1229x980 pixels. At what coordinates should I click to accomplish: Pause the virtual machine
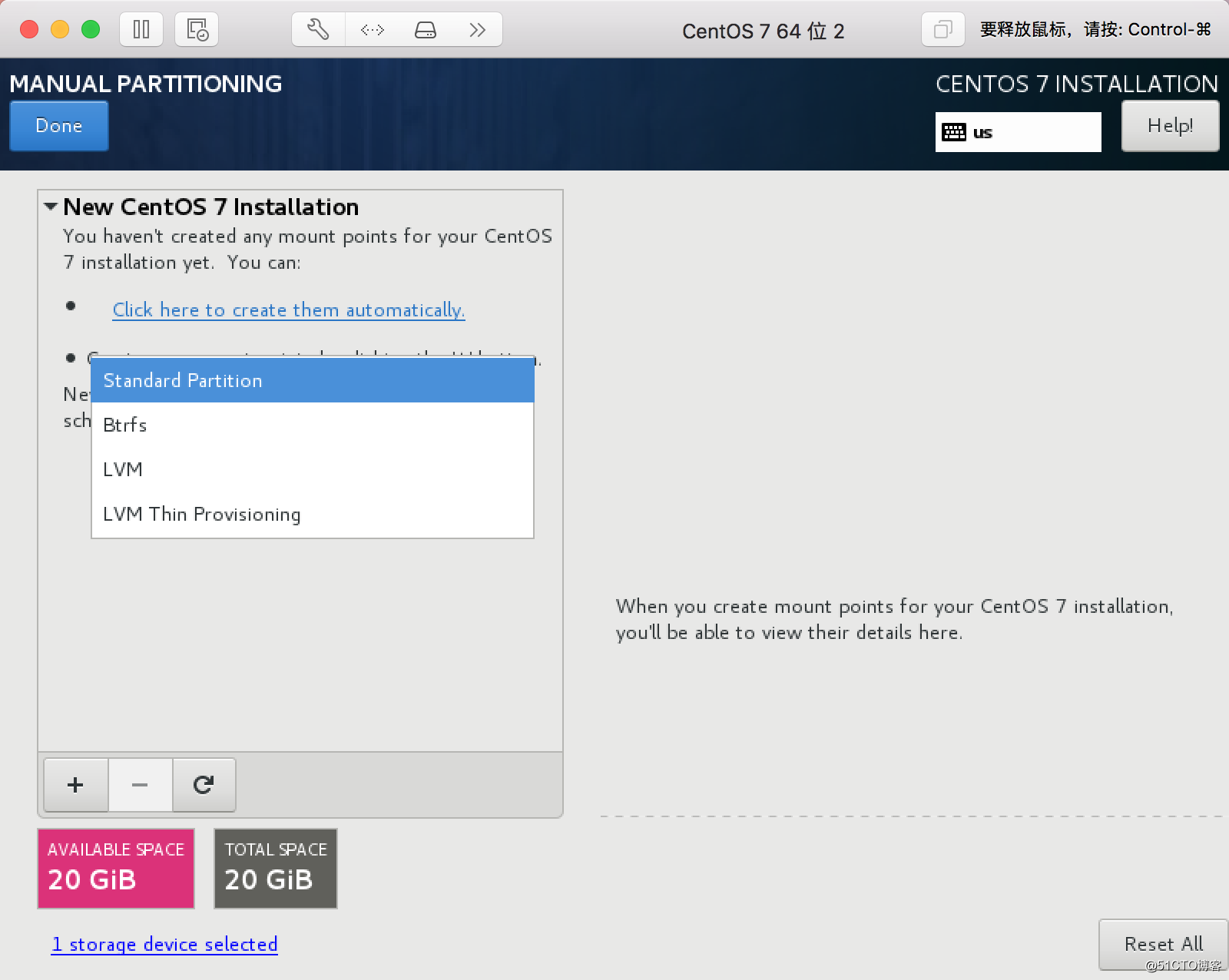tap(141, 30)
